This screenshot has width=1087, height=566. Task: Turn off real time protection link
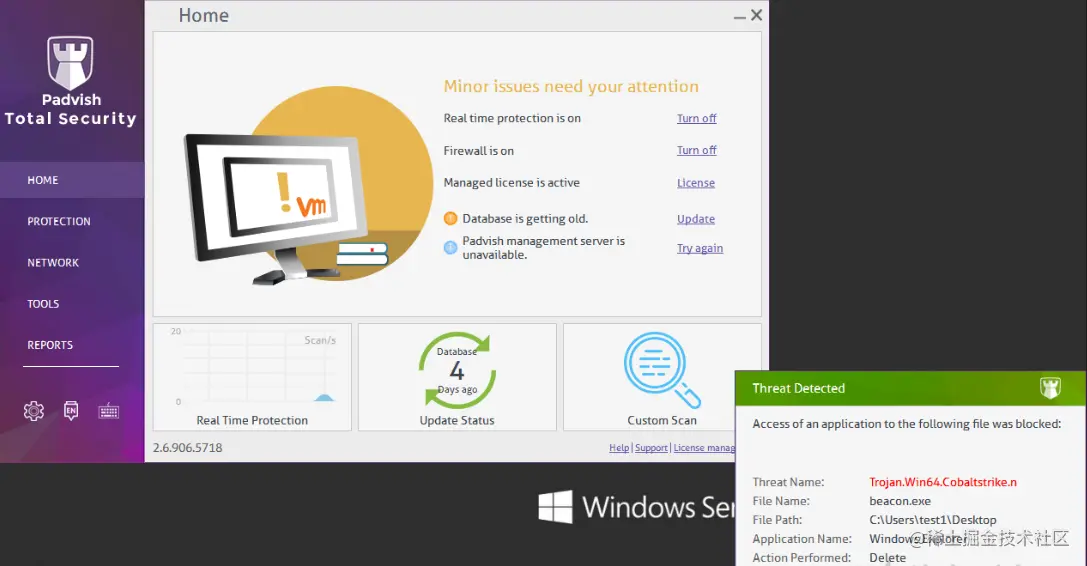point(697,119)
